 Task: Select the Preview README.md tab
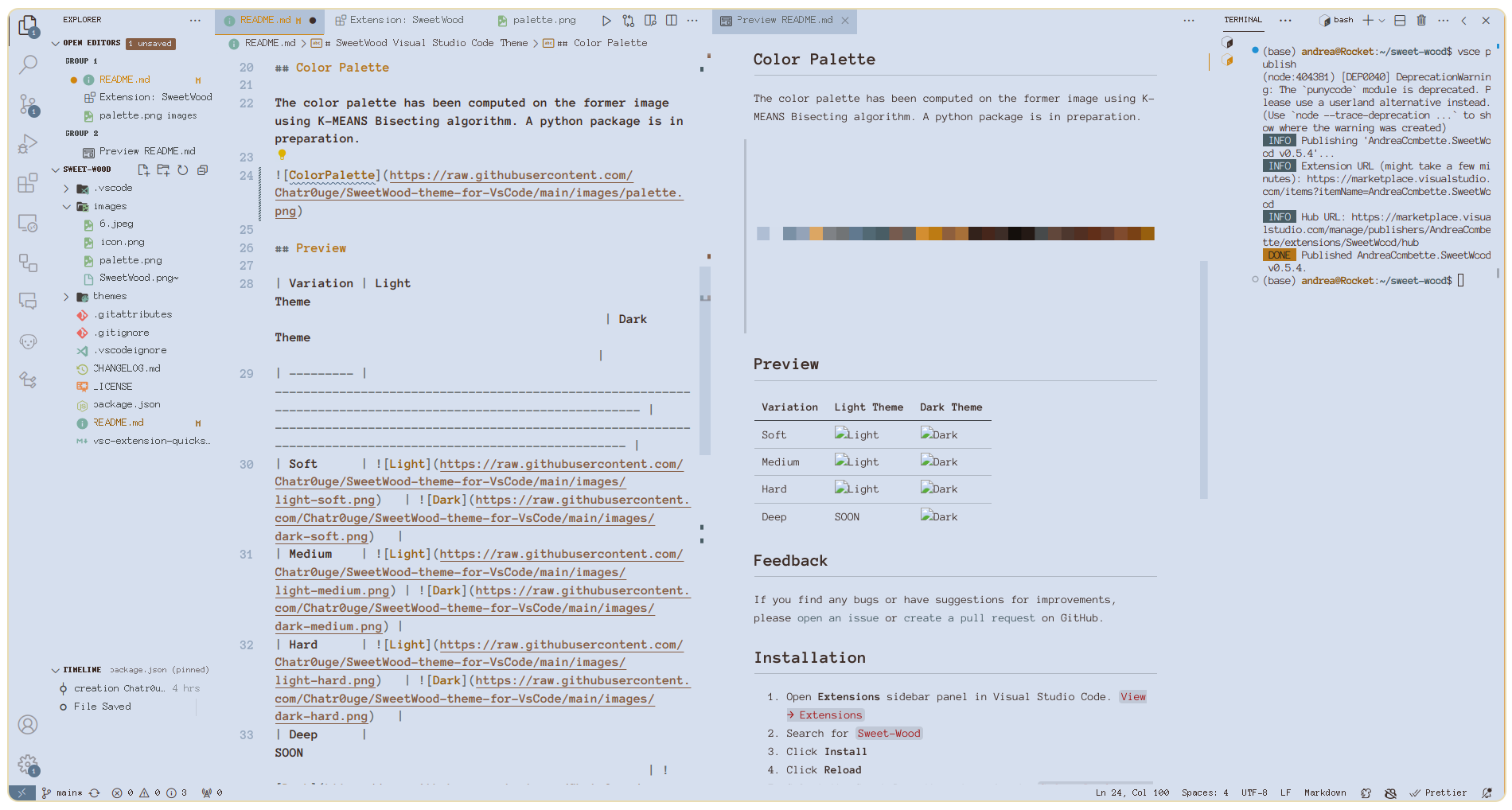point(784,21)
